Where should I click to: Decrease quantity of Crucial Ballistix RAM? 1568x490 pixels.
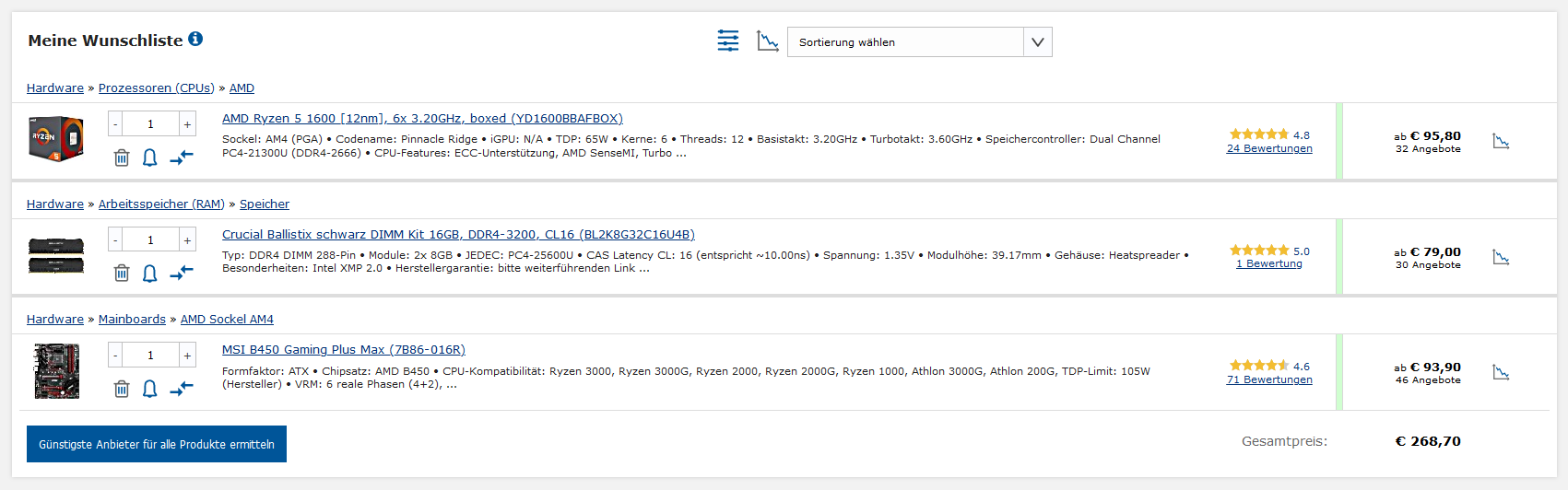click(115, 240)
